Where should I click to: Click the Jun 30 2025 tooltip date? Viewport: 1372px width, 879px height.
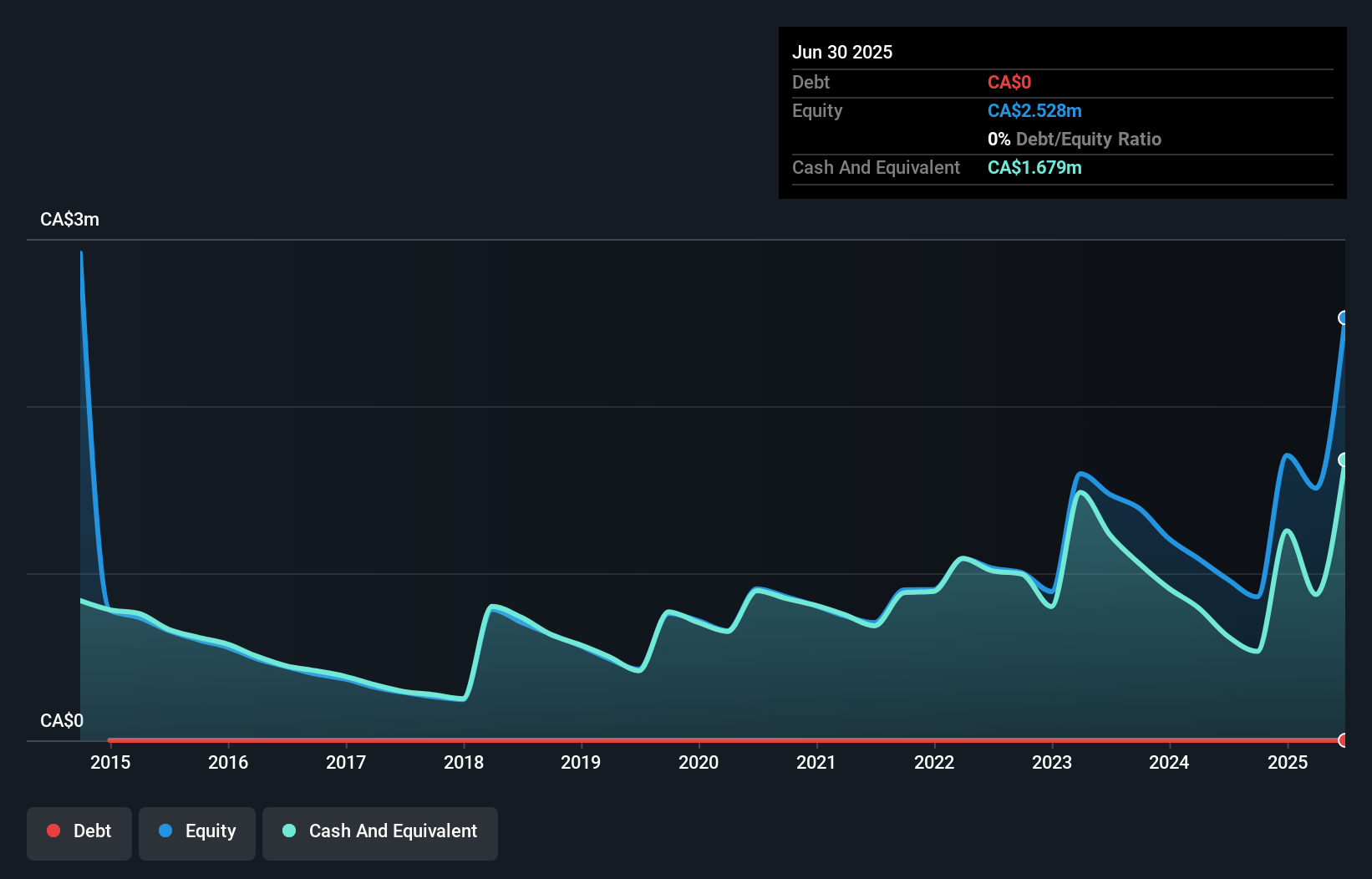[x=842, y=53]
